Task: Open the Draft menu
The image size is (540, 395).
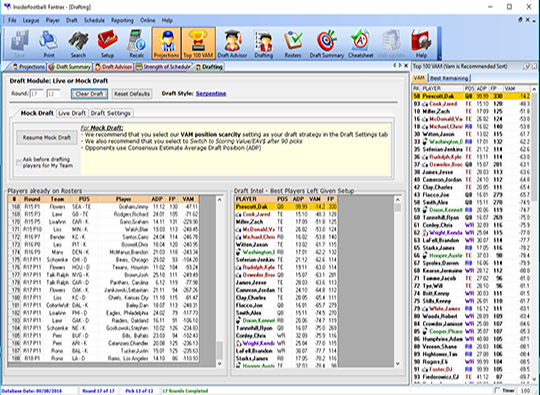Action: (72, 20)
